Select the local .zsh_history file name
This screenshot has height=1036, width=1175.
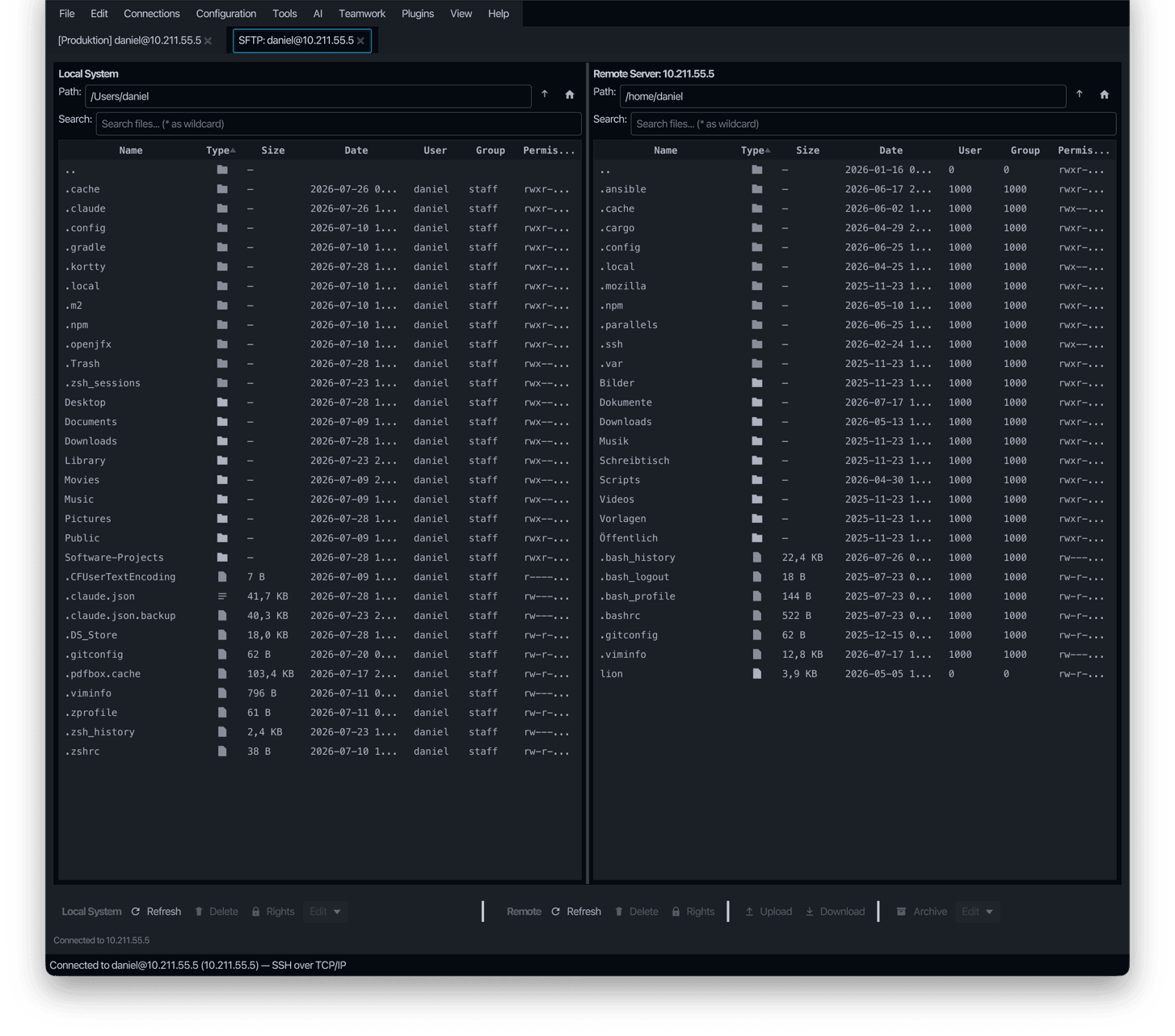point(99,732)
